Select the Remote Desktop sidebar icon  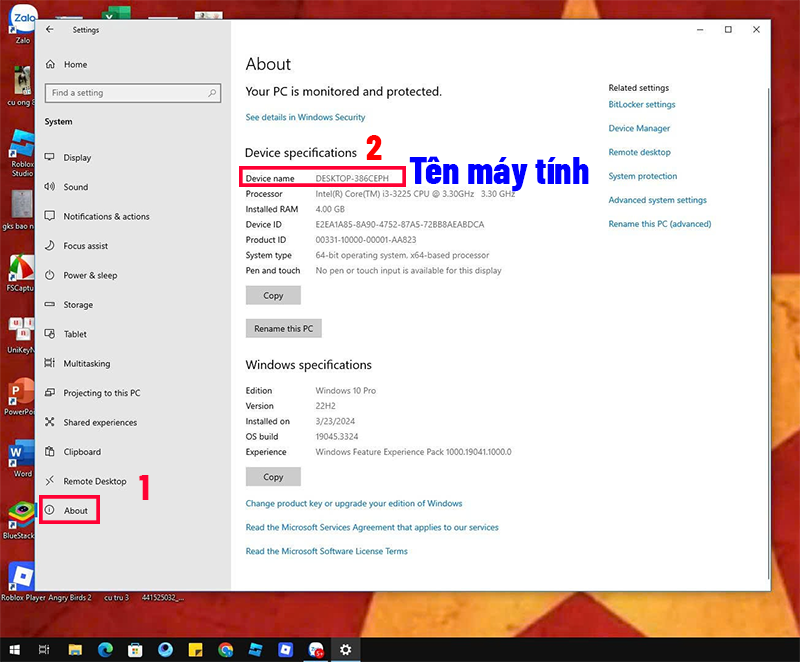click(x=49, y=480)
